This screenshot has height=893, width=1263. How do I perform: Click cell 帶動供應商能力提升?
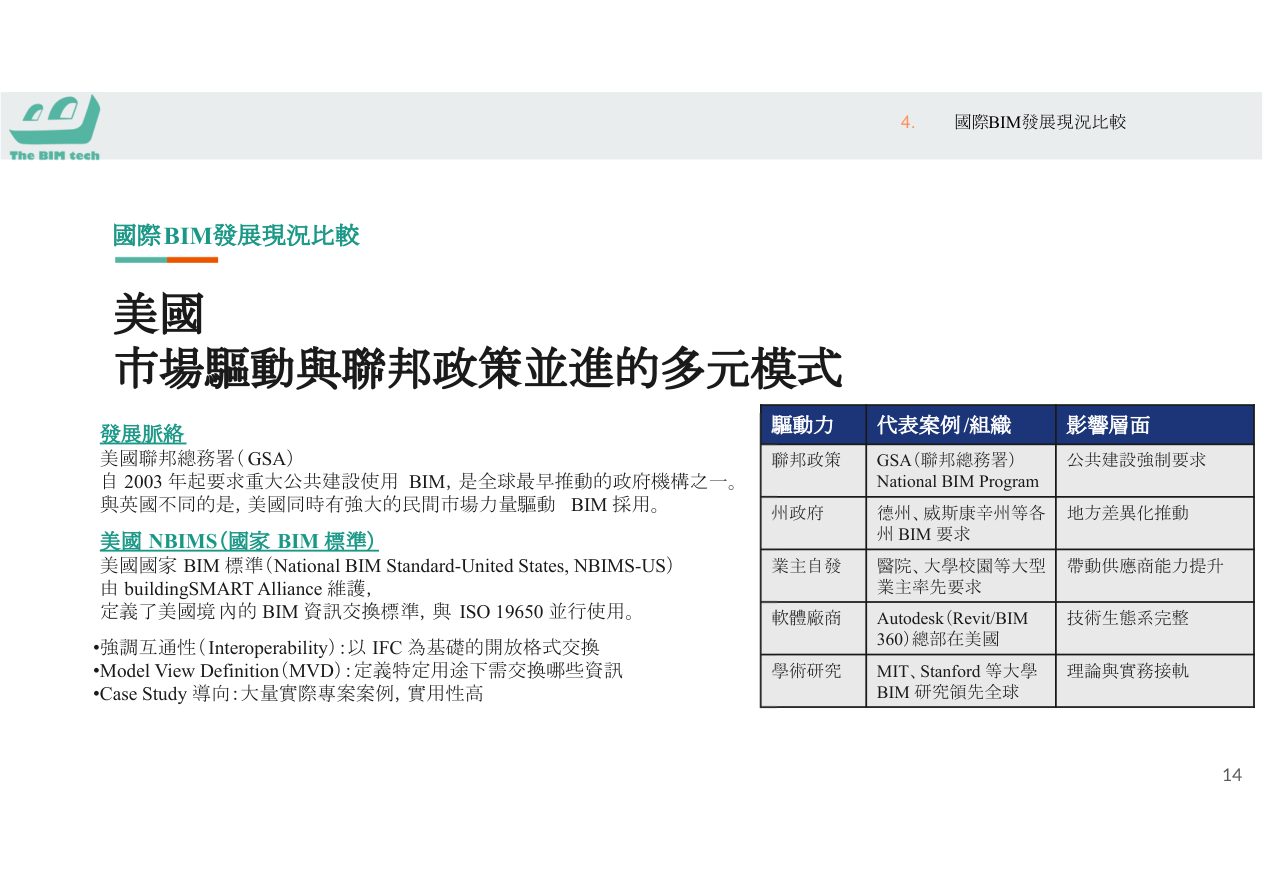(x=1155, y=576)
